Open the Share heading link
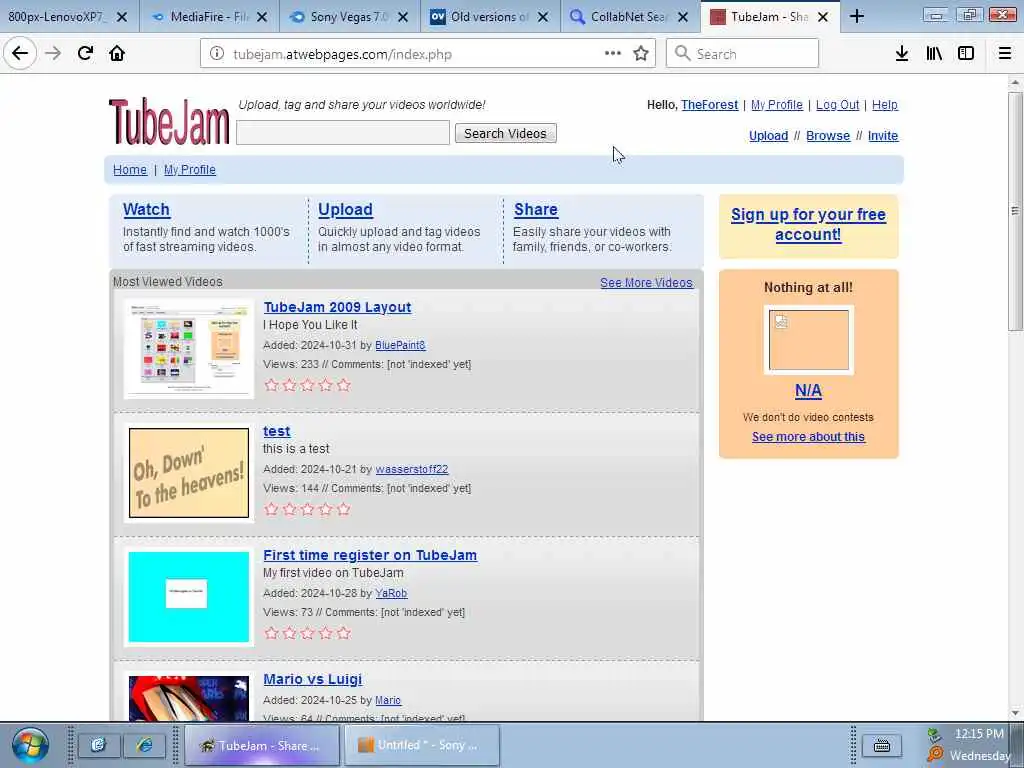Image resolution: width=1024 pixels, height=768 pixels. (x=536, y=210)
